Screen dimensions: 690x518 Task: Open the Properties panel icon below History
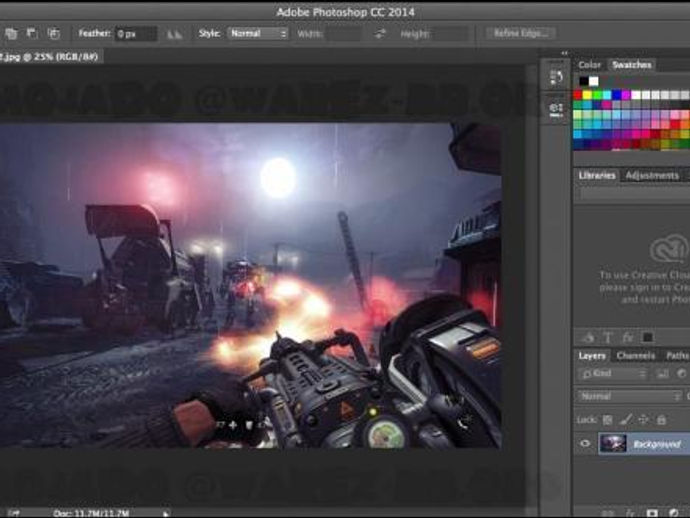pyautogui.click(x=556, y=109)
